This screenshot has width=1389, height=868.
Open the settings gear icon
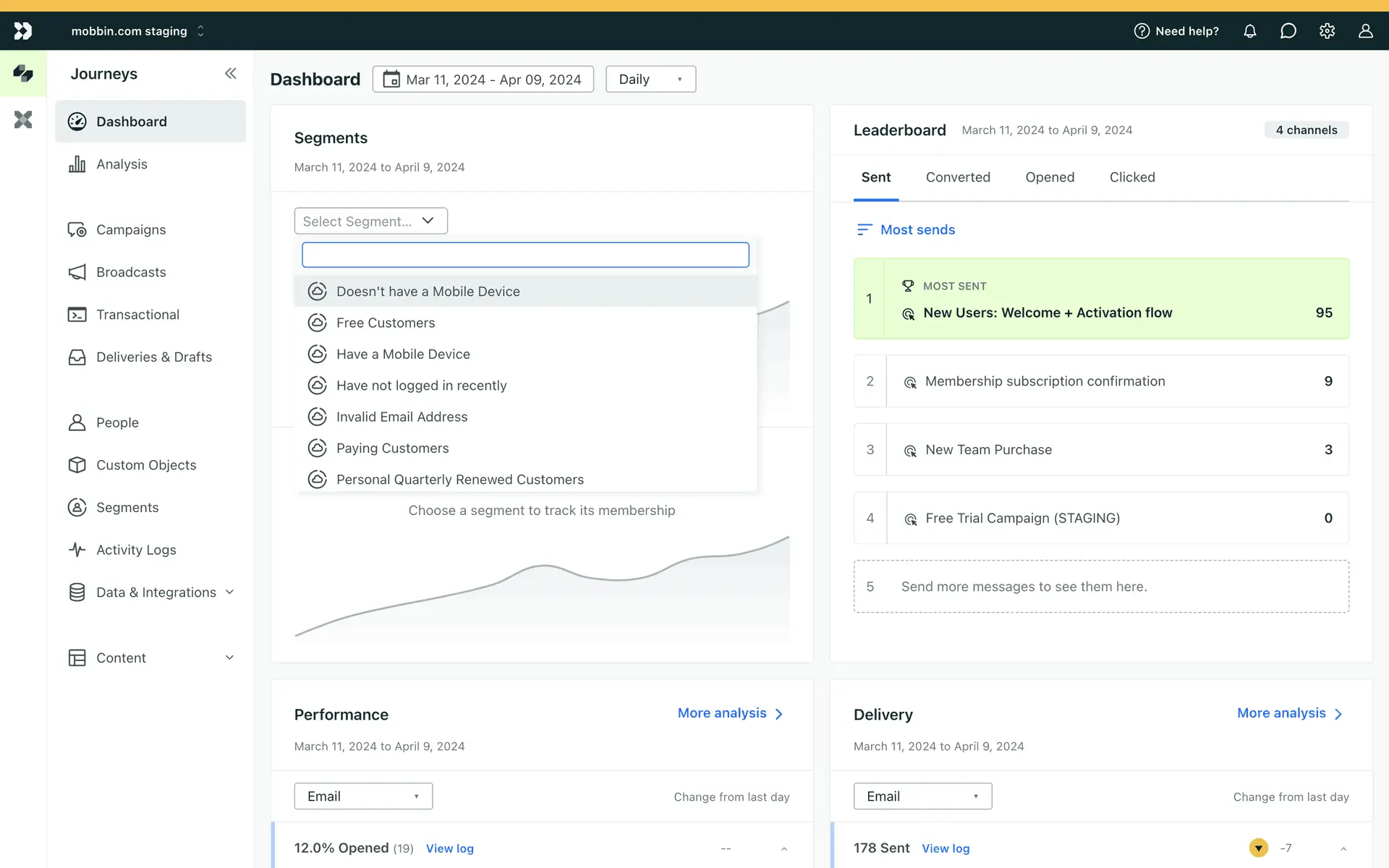[1327, 31]
